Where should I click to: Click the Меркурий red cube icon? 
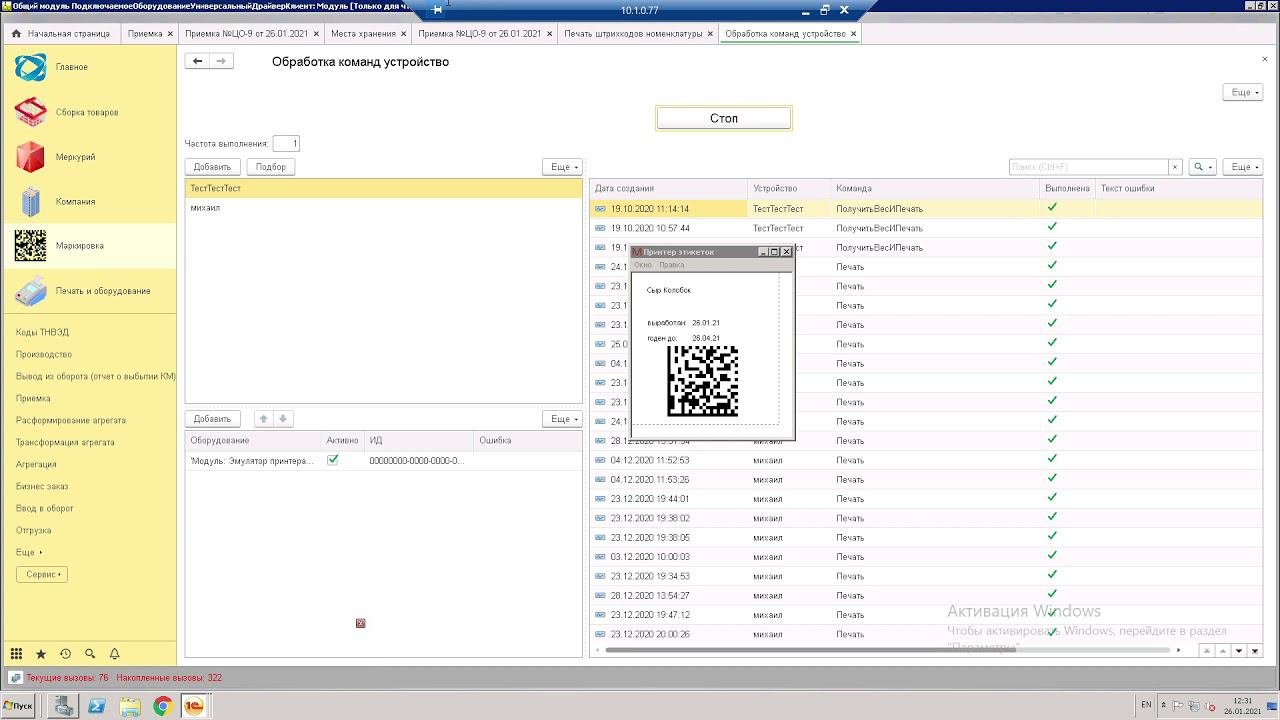pyautogui.click(x=30, y=157)
